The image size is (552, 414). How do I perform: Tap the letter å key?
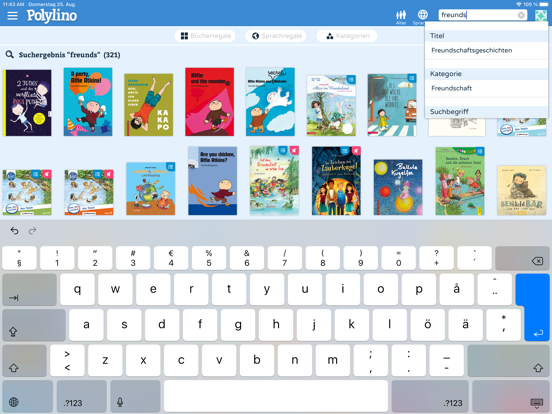(457, 290)
